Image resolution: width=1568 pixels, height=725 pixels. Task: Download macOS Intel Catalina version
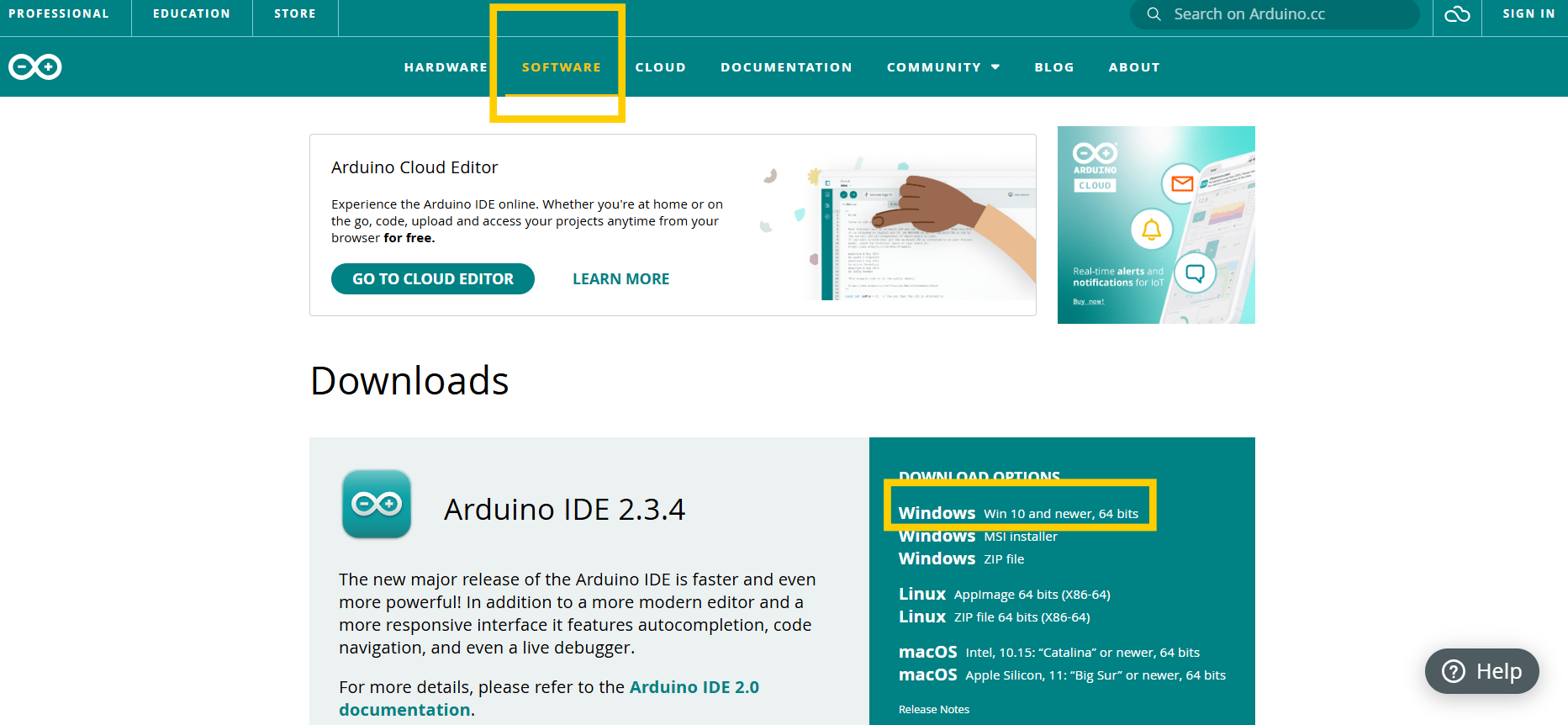[x=1049, y=653]
